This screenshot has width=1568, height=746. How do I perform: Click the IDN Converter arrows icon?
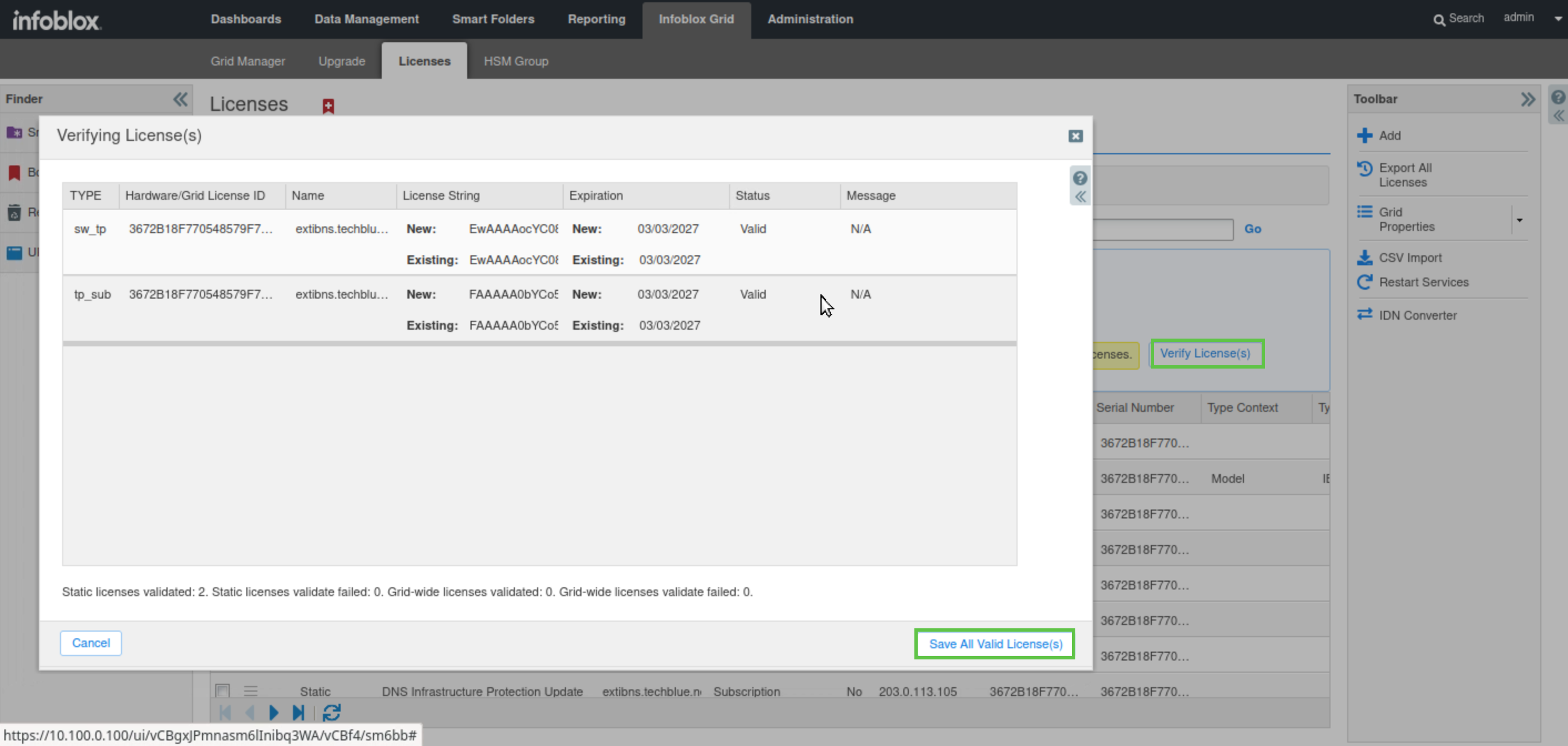1365,314
